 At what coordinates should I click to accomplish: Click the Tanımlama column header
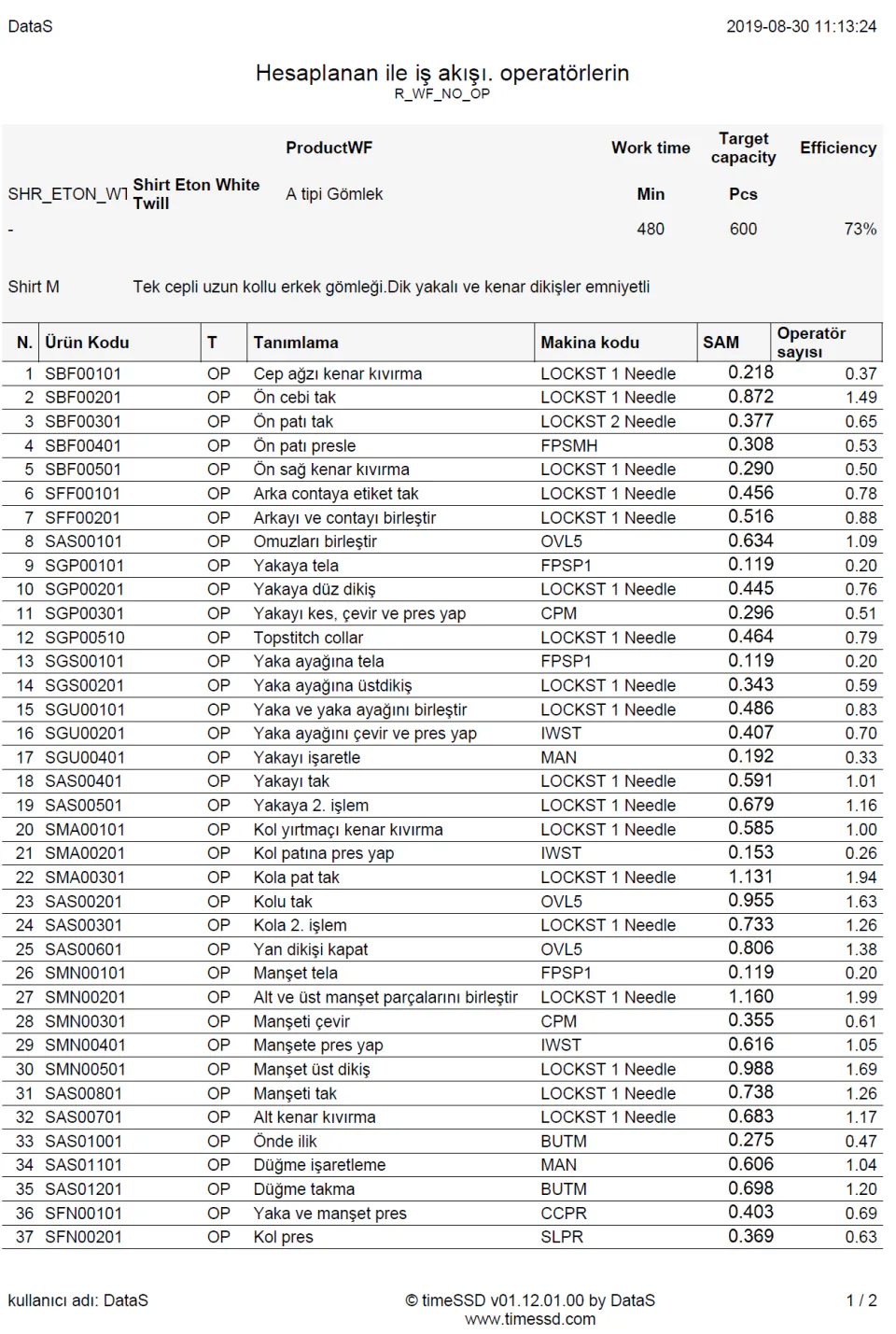coord(296,343)
